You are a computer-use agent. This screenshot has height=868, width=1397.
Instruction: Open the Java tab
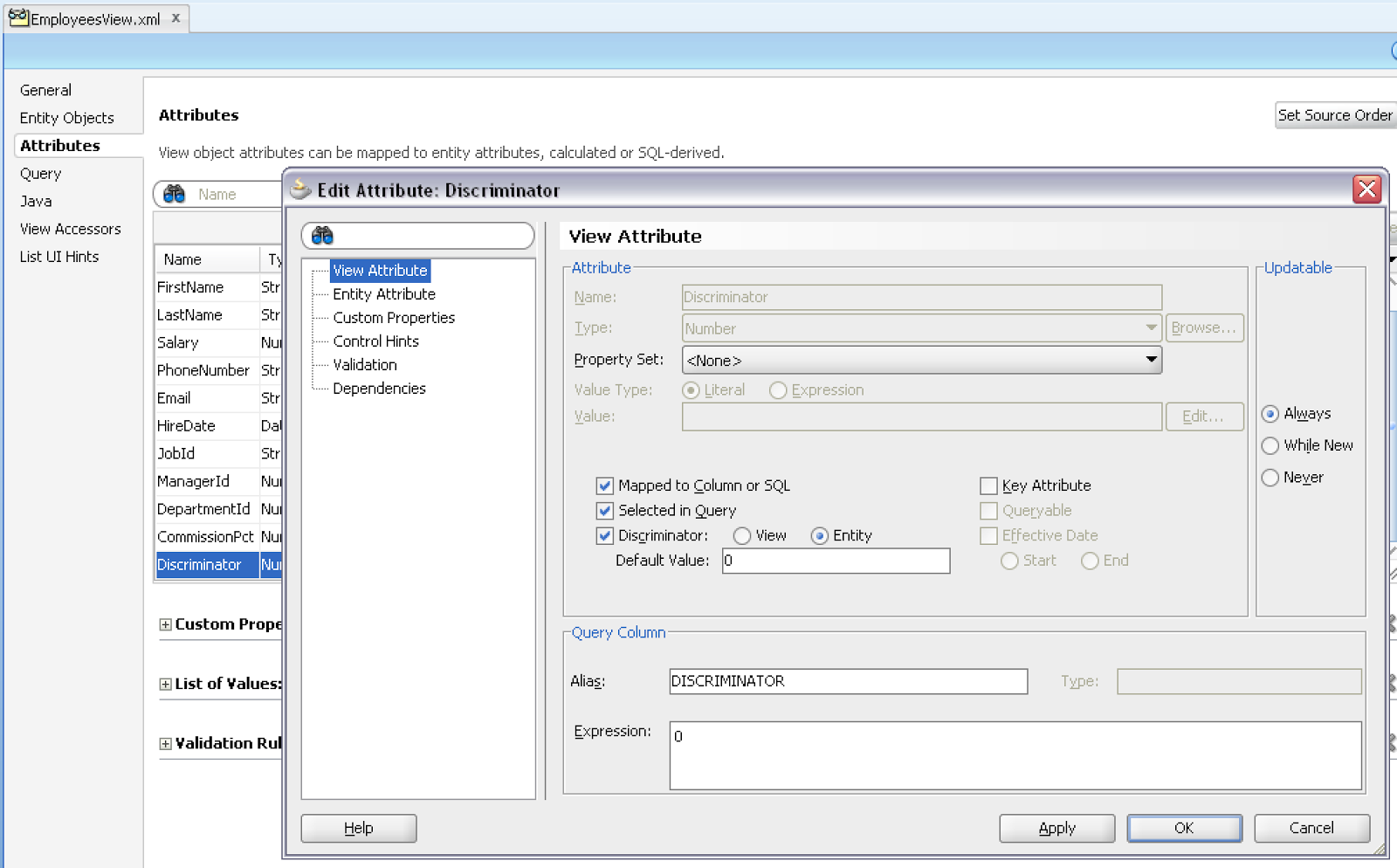coord(36,201)
